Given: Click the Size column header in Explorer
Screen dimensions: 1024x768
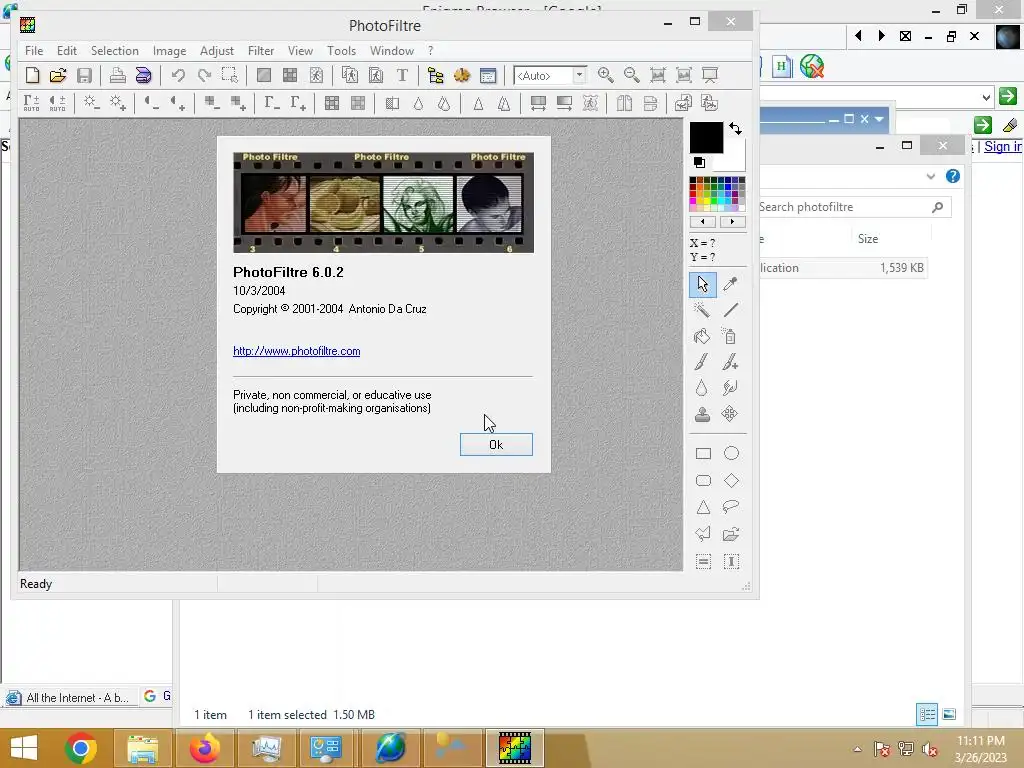Looking at the screenshot, I should [x=868, y=239].
